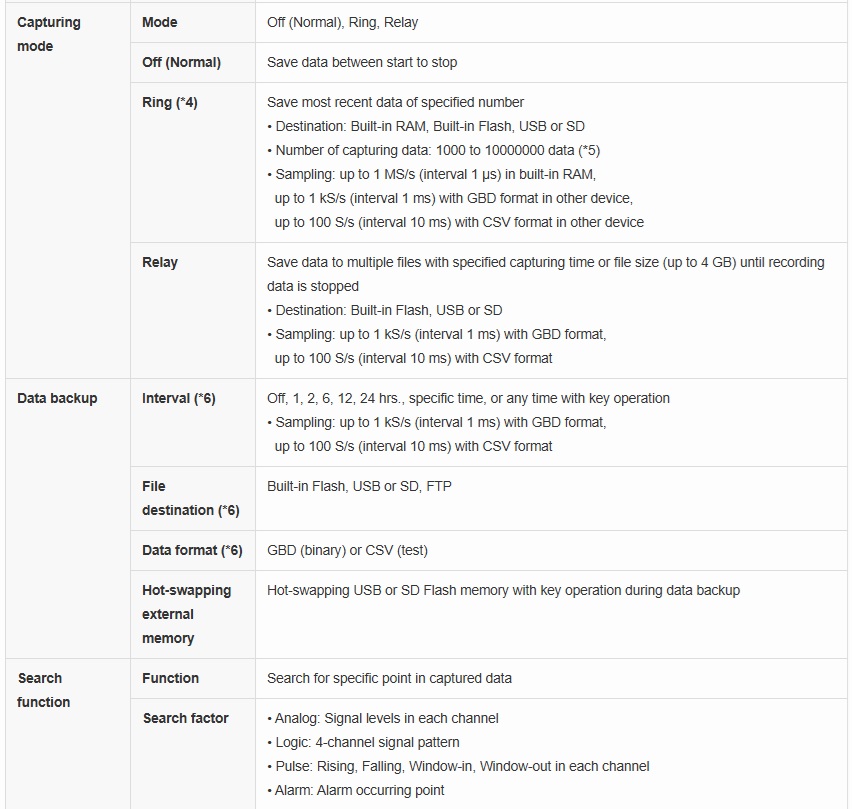Click the Capturing mode category cell
This screenshot has height=809, width=852.
click(49, 34)
